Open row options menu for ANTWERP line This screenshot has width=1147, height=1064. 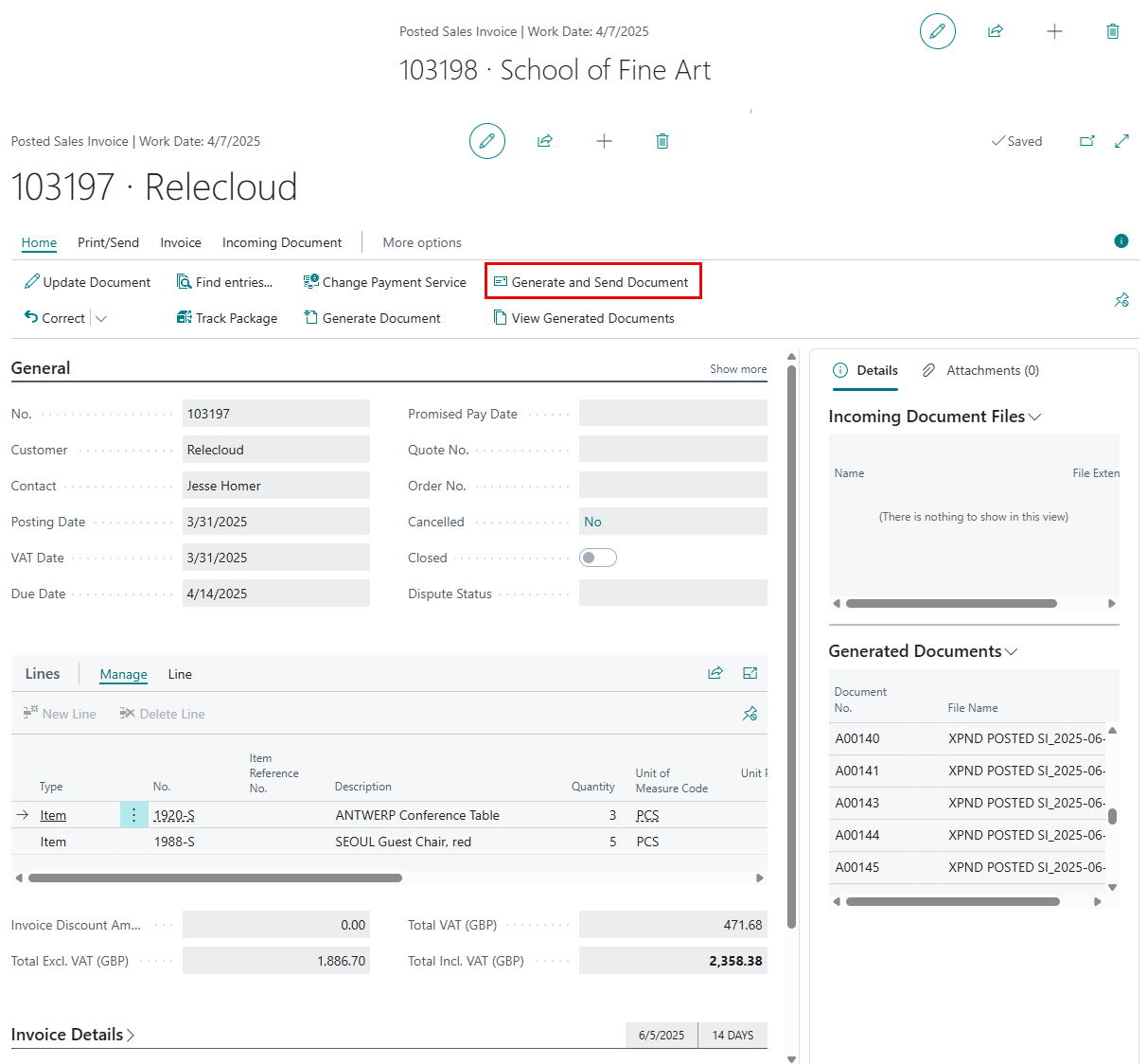(133, 815)
